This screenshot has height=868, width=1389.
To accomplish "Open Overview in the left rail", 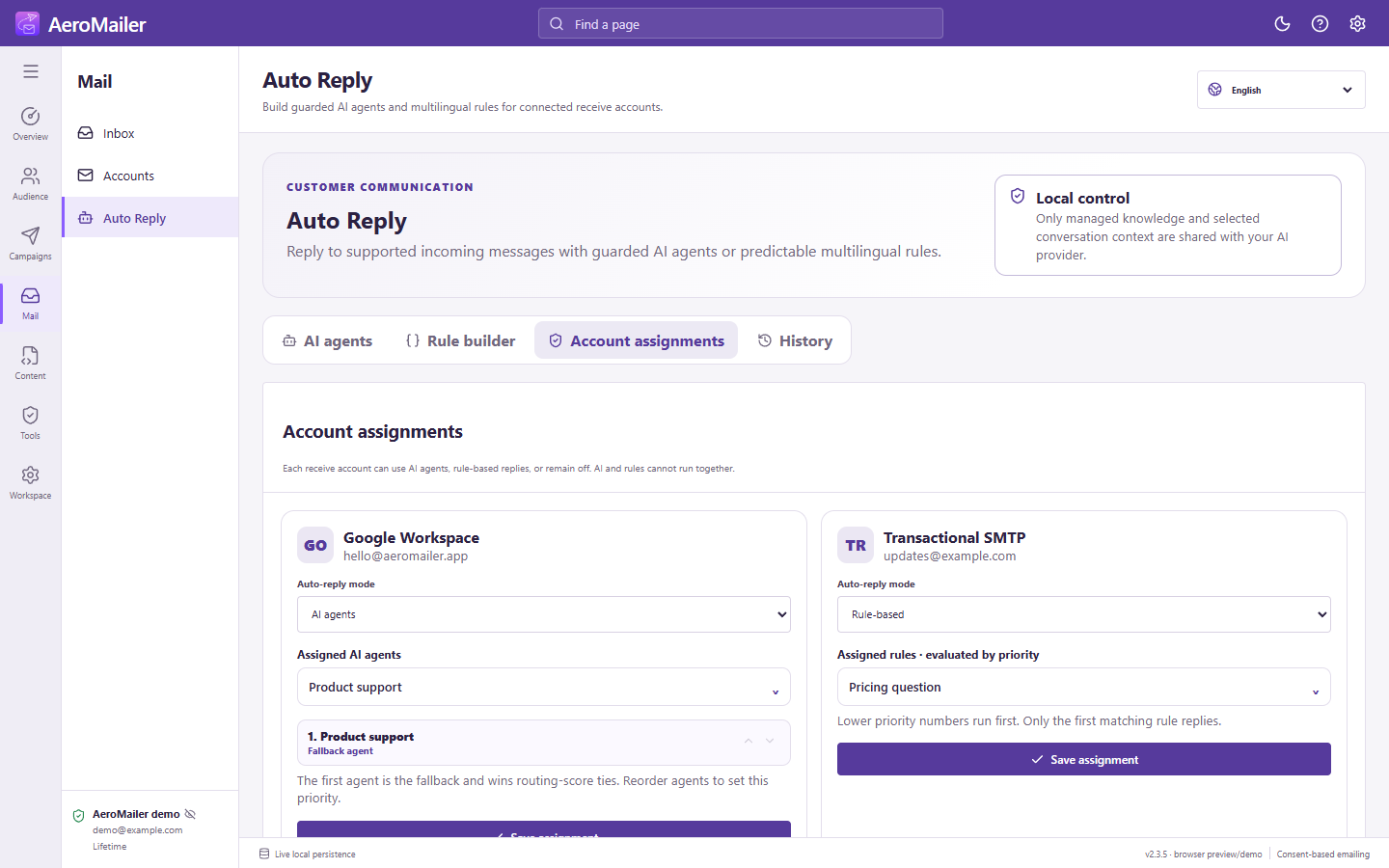I will (31, 123).
